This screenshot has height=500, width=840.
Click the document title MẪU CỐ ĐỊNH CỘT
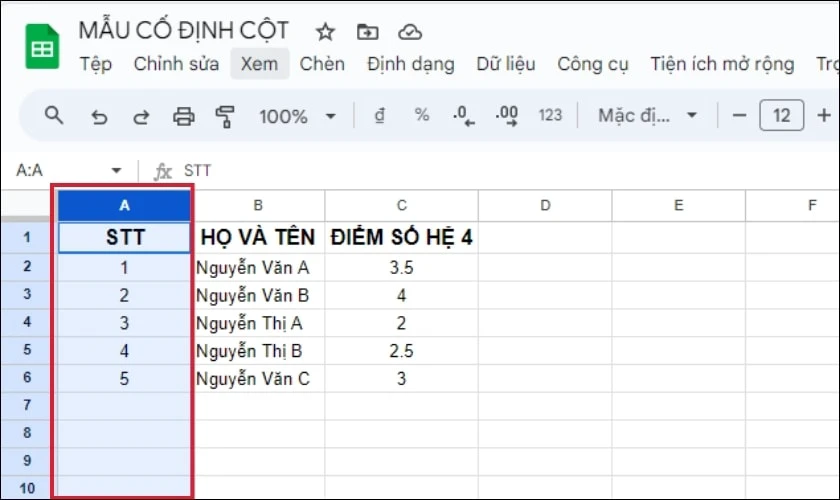click(x=184, y=31)
